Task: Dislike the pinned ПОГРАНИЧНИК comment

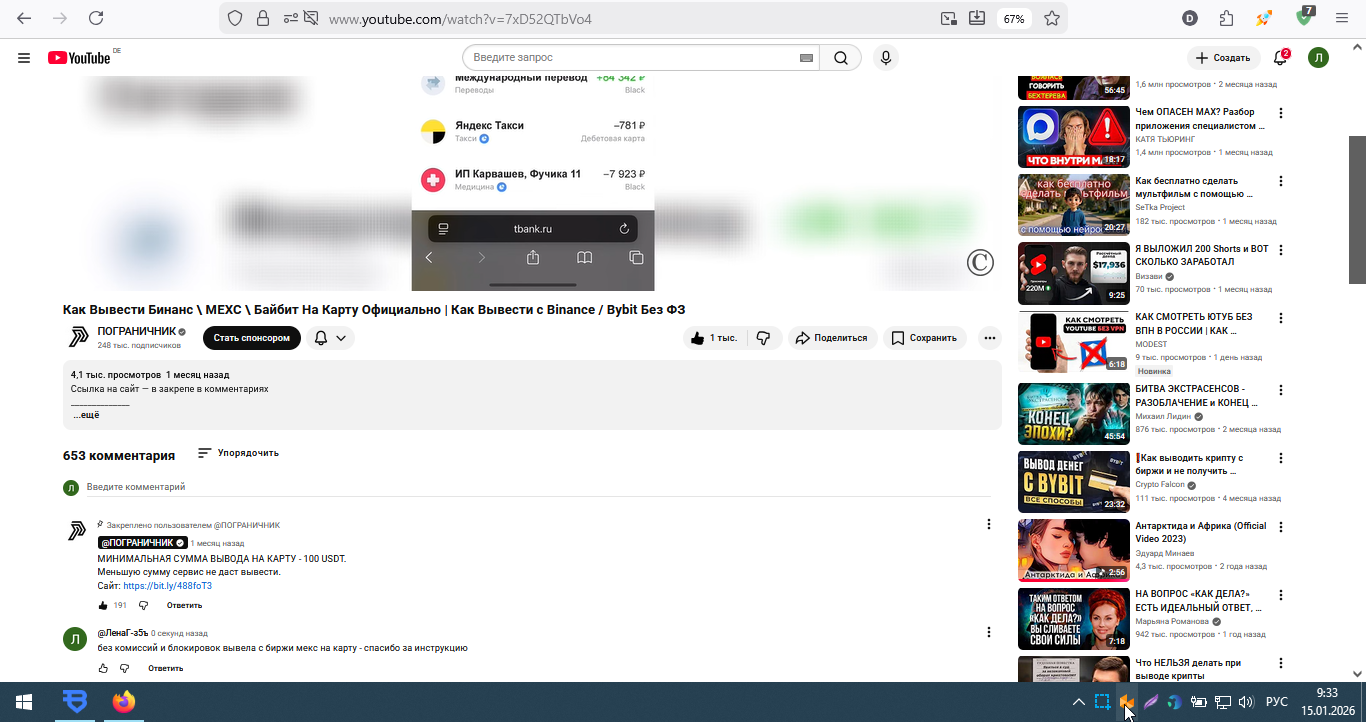Action: (143, 605)
